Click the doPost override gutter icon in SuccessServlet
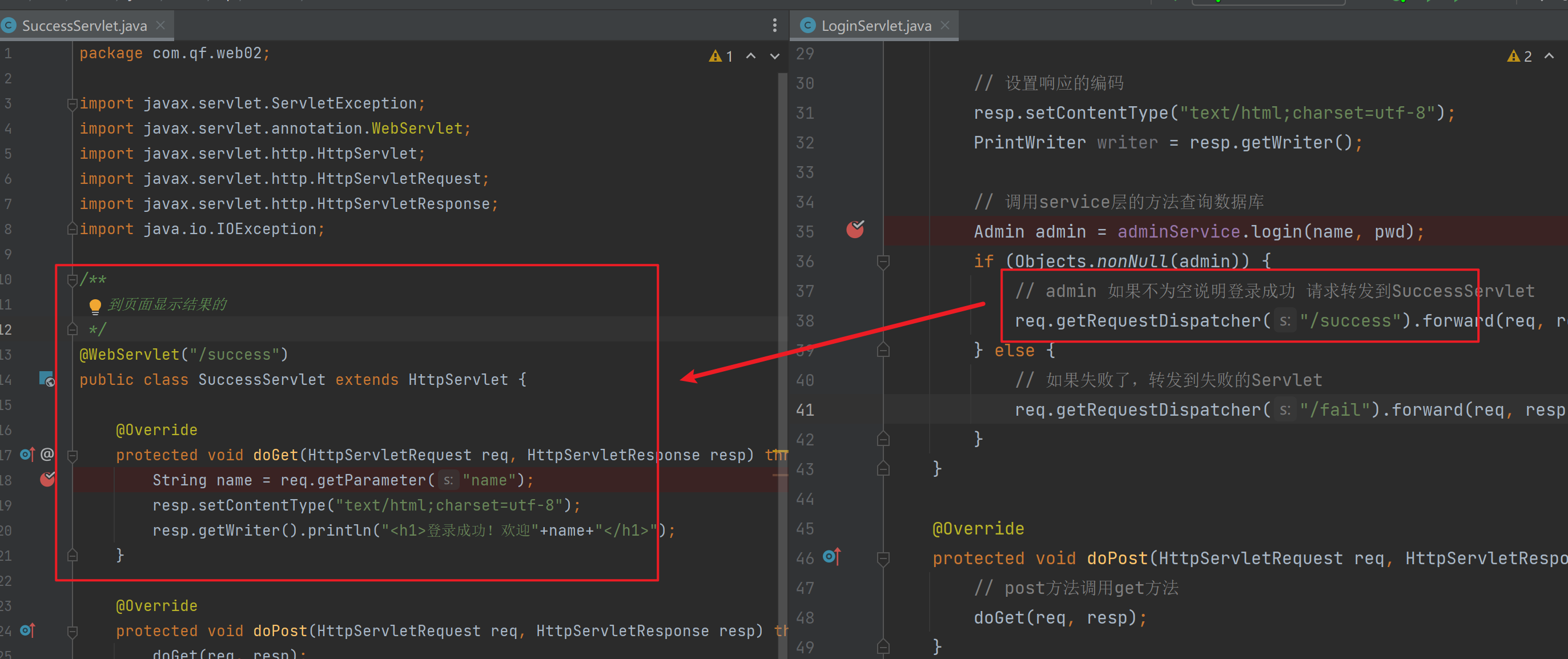Screen dimensions: 1568x659 click(x=27, y=630)
